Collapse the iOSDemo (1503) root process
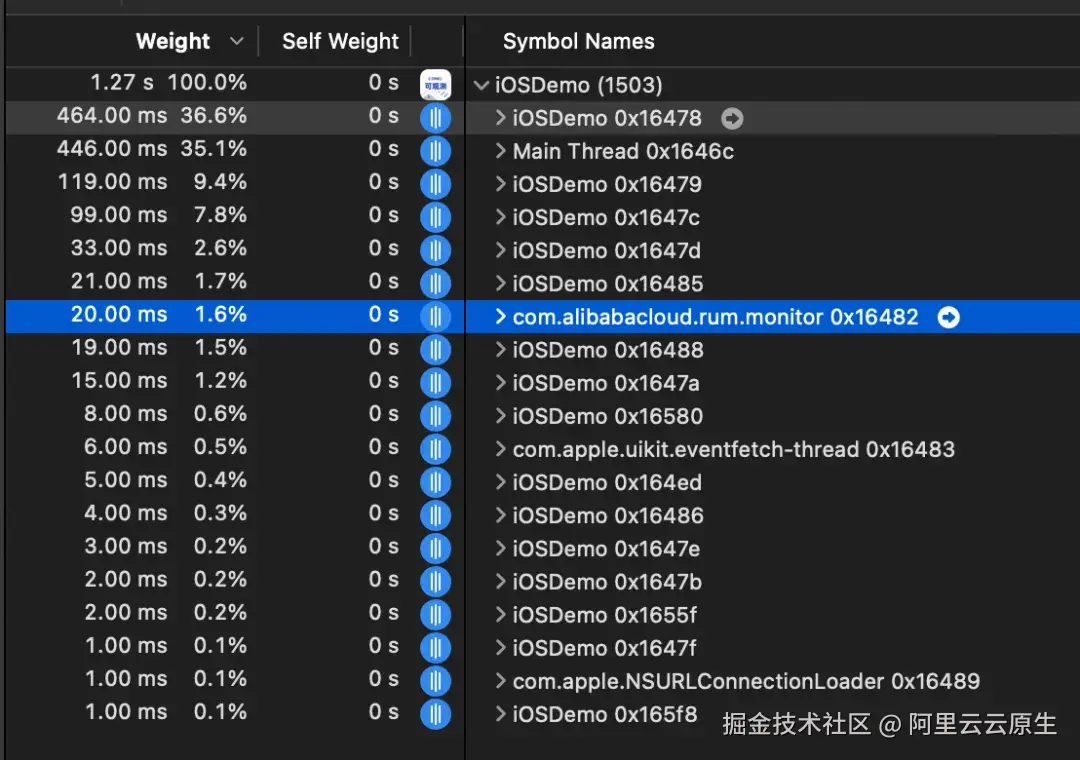 [x=481, y=86]
